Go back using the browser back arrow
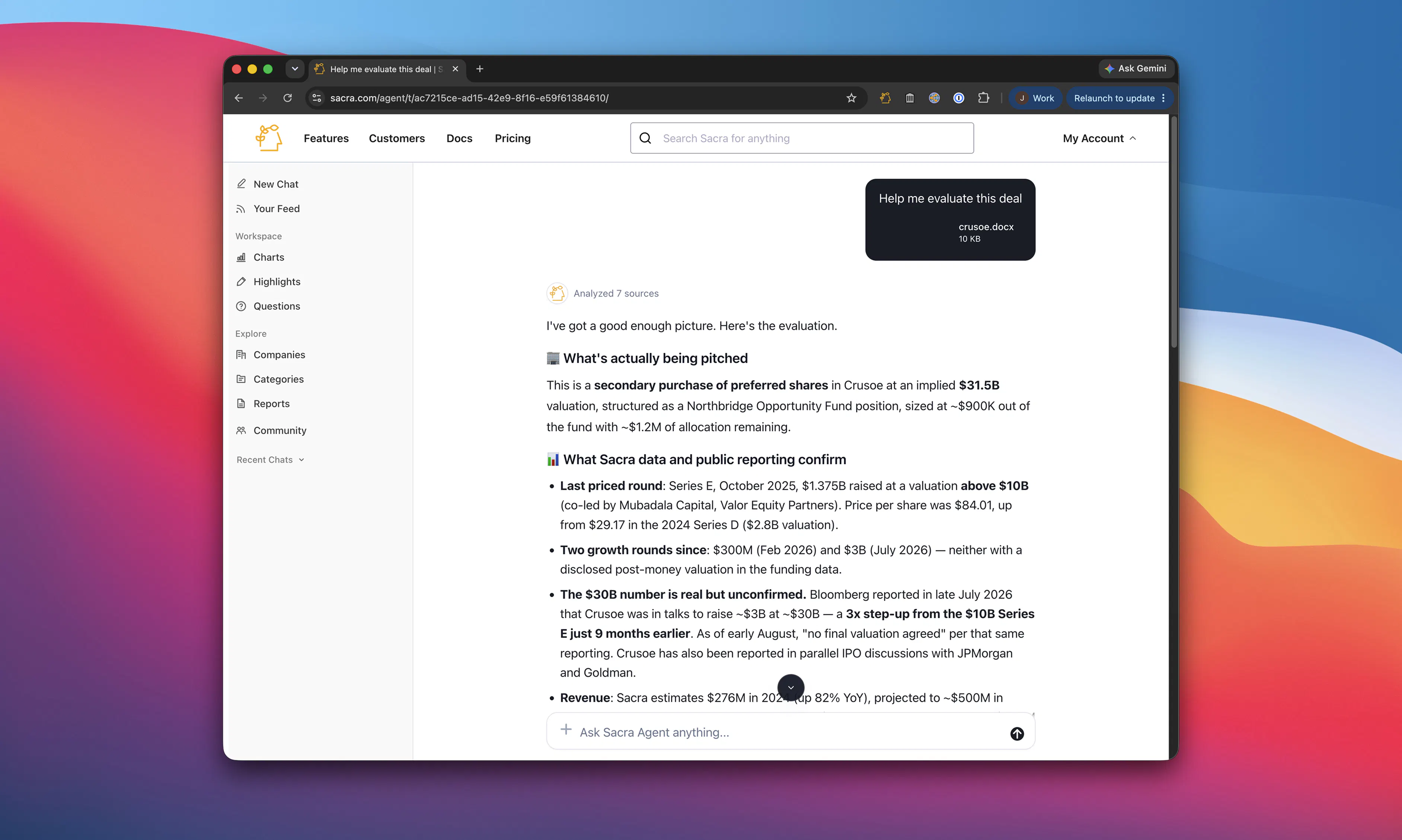Image resolution: width=1402 pixels, height=840 pixels. [239, 98]
